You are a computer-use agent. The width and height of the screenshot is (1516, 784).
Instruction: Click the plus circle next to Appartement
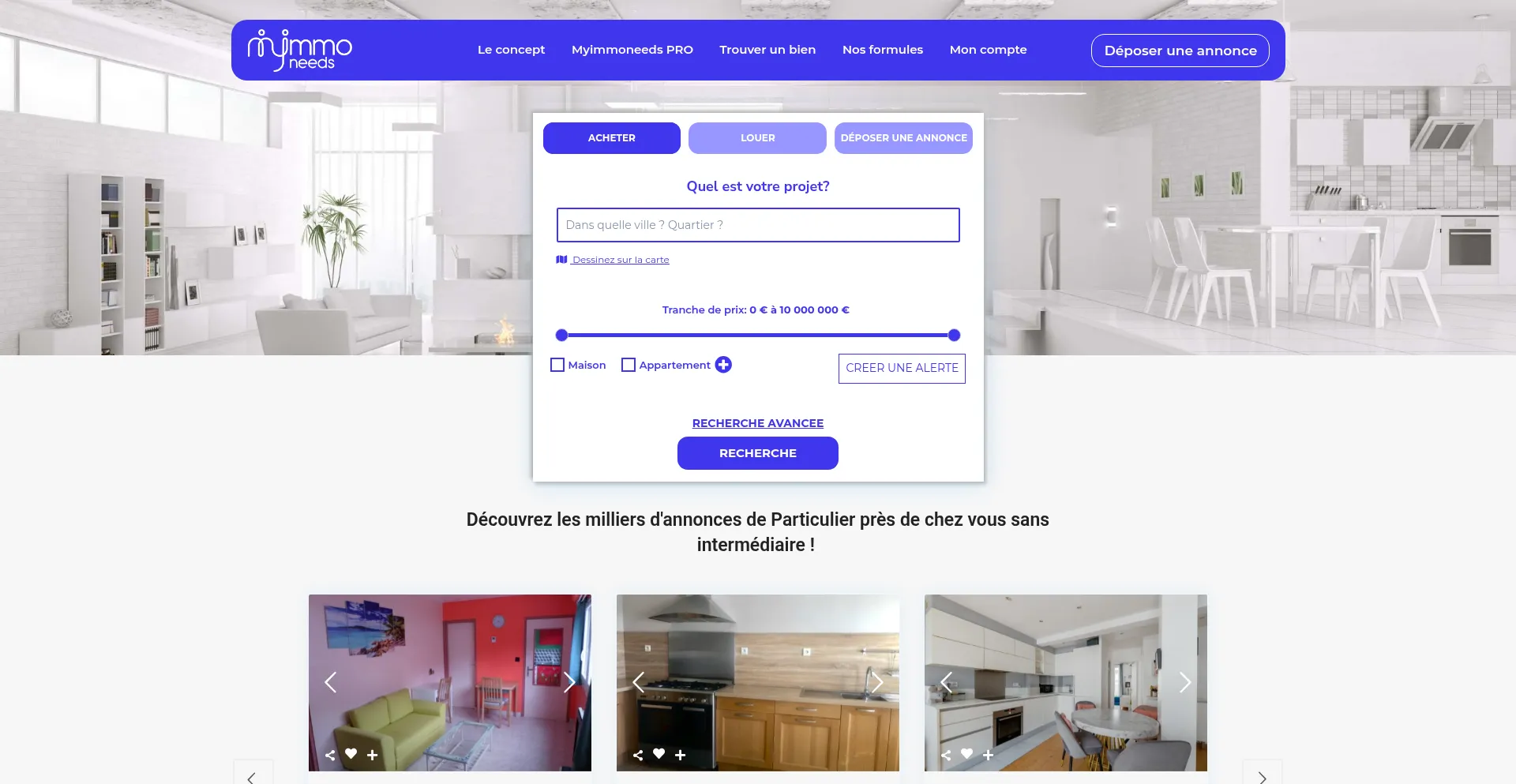click(723, 365)
